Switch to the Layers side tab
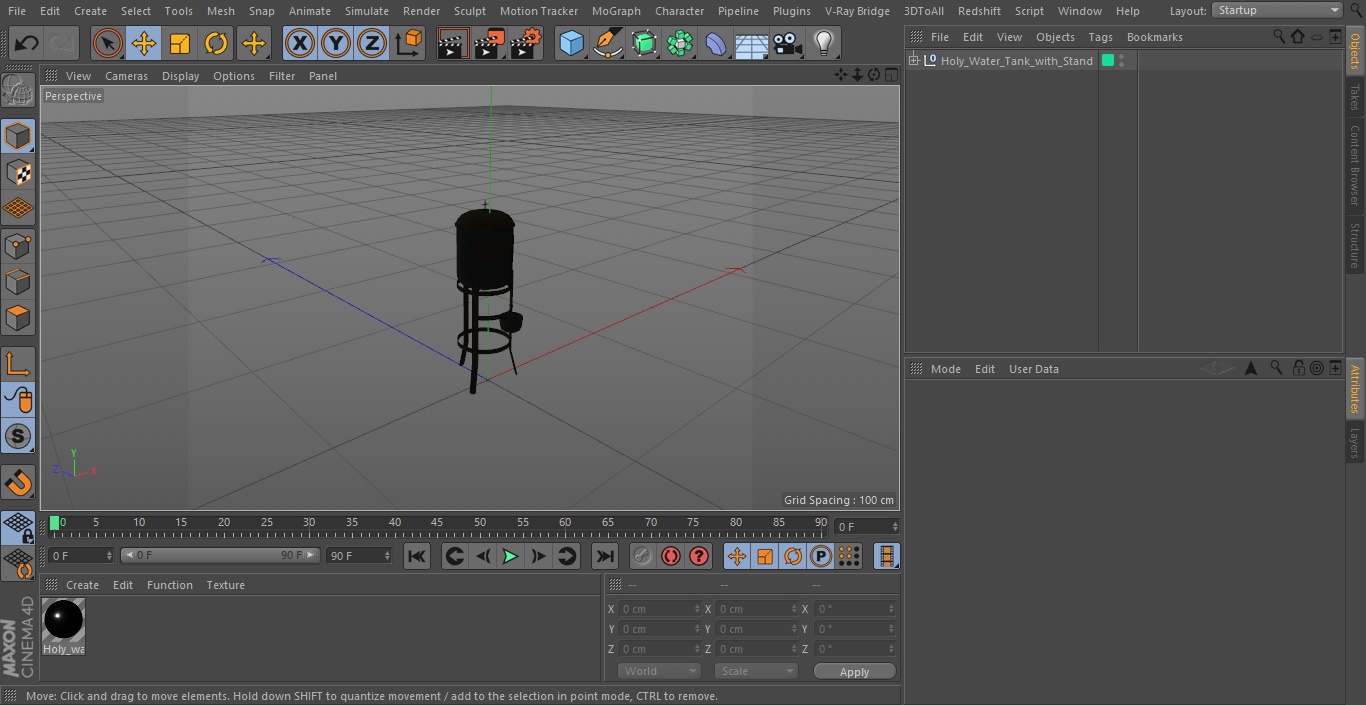 (x=1355, y=442)
